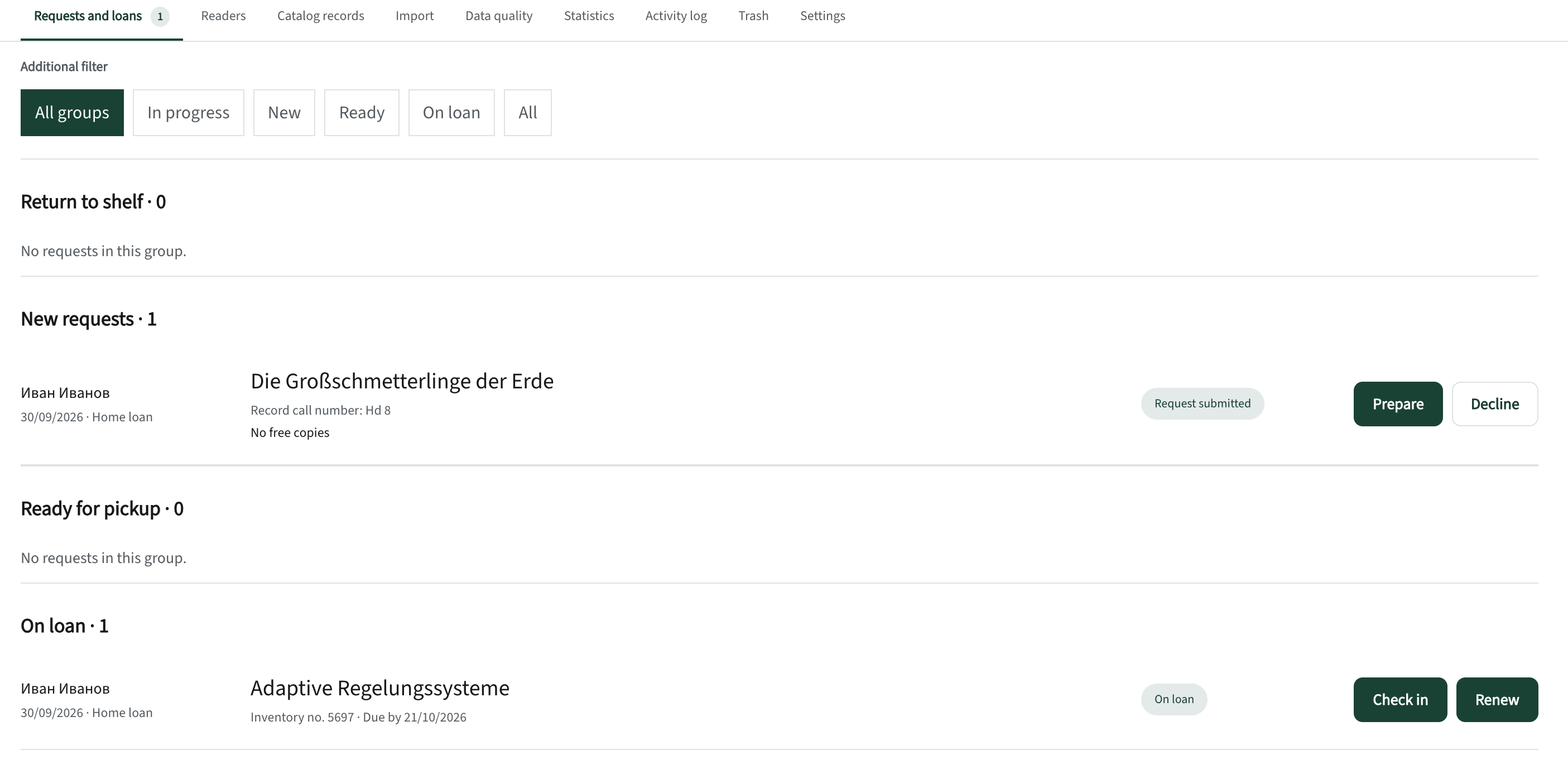Click the 'No free copies' notice

click(290, 432)
